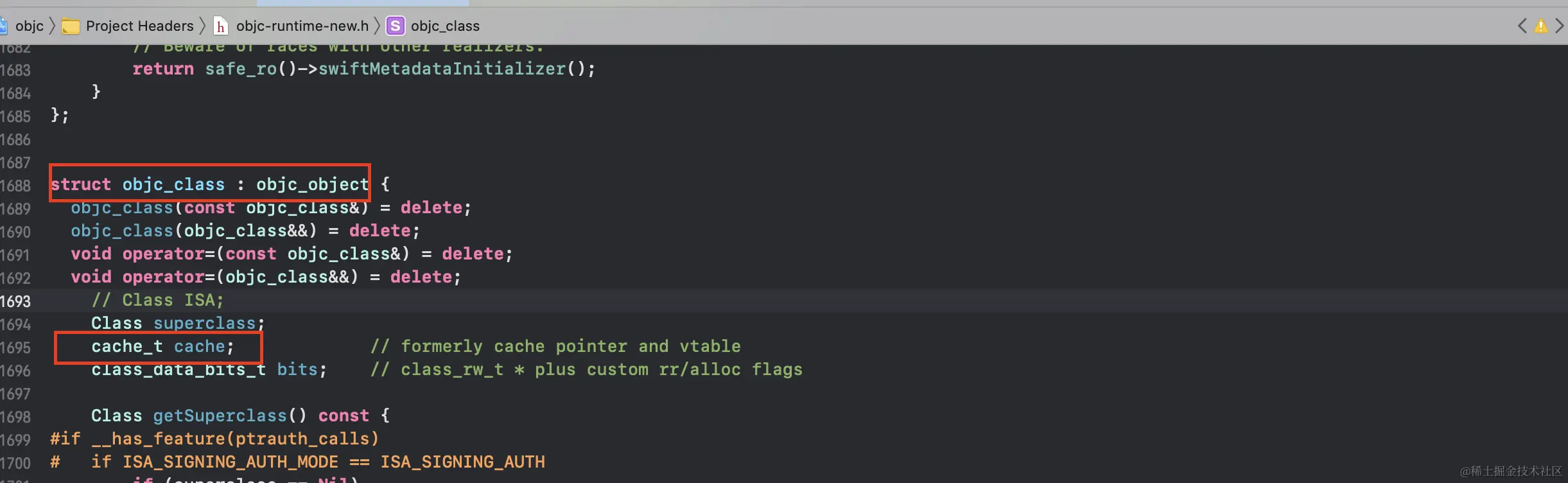Viewport: 1568px width, 483px height.
Task: Click line number 1688 in the gutter
Action: pyautogui.click(x=15, y=186)
